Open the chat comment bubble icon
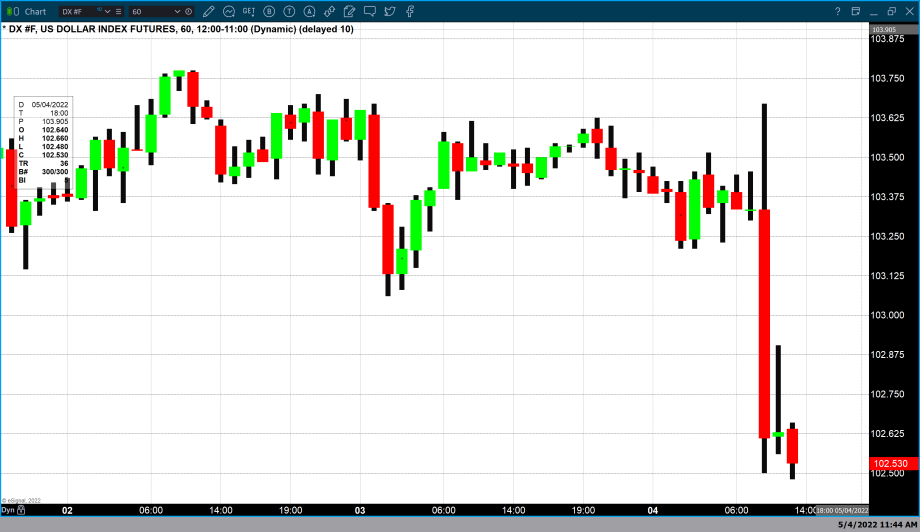The height and width of the screenshot is (532, 920). pyautogui.click(x=369, y=11)
